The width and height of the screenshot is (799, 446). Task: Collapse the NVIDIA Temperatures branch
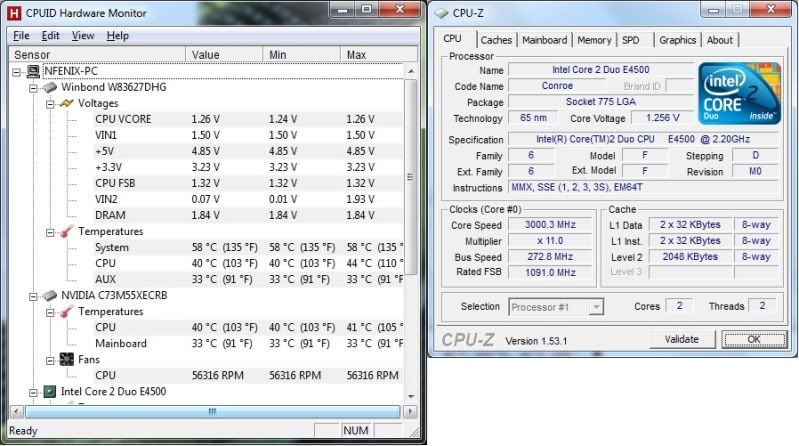pyautogui.click(x=50, y=312)
